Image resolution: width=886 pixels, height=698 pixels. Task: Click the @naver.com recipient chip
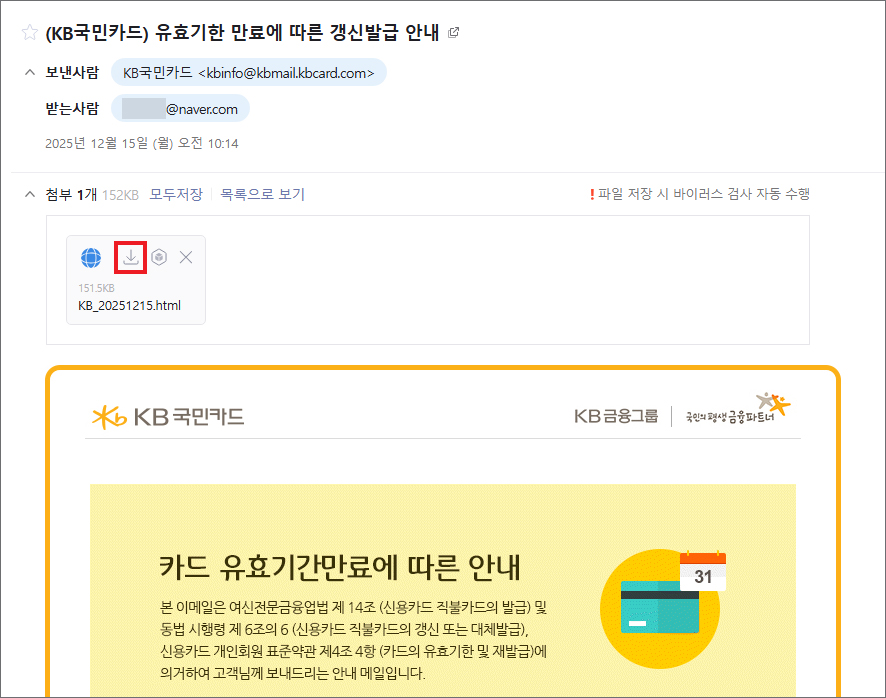180,109
